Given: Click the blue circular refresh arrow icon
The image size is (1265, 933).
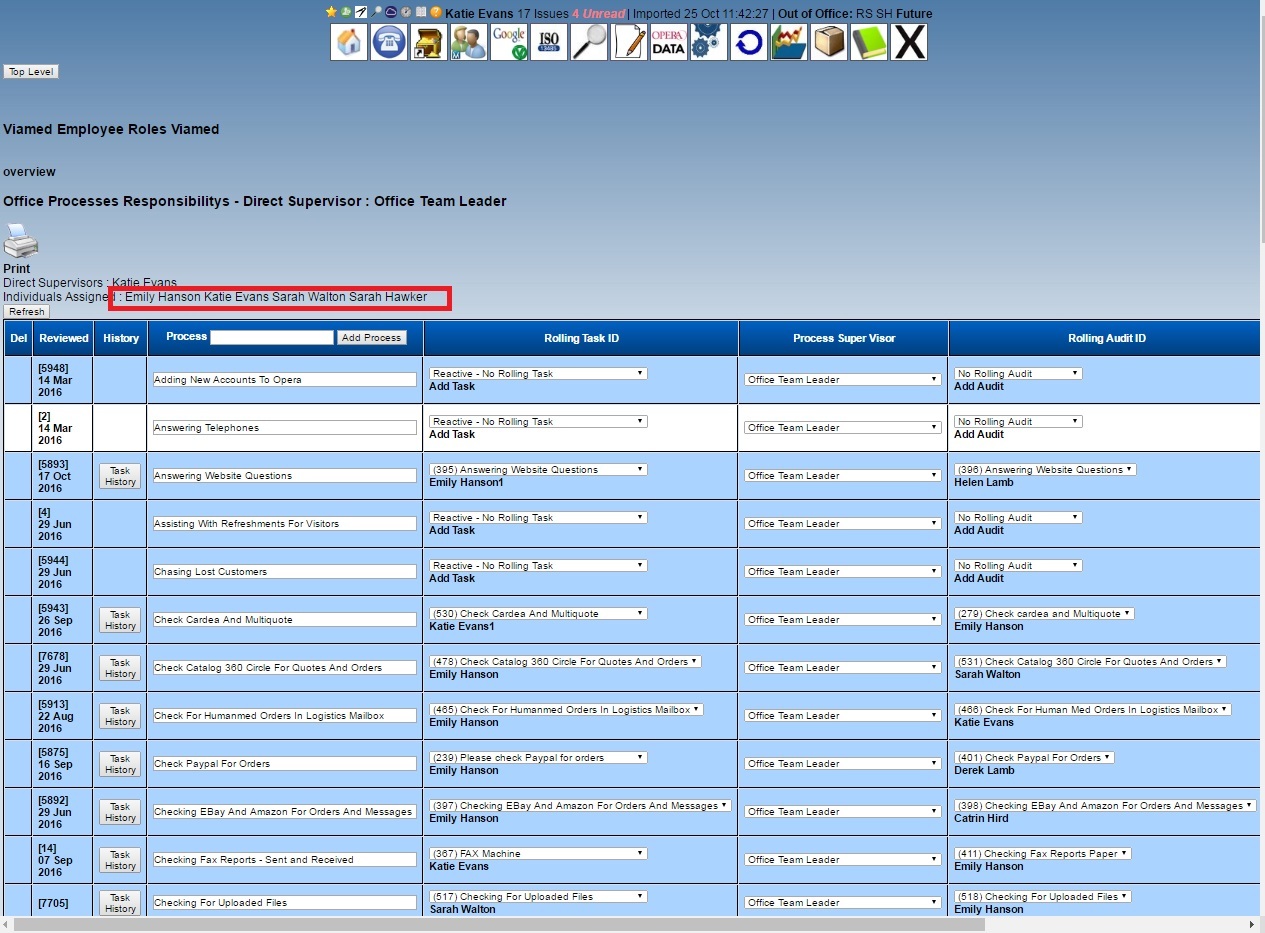Looking at the screenshot, I should pyautogui.click(x=749, y=42).
